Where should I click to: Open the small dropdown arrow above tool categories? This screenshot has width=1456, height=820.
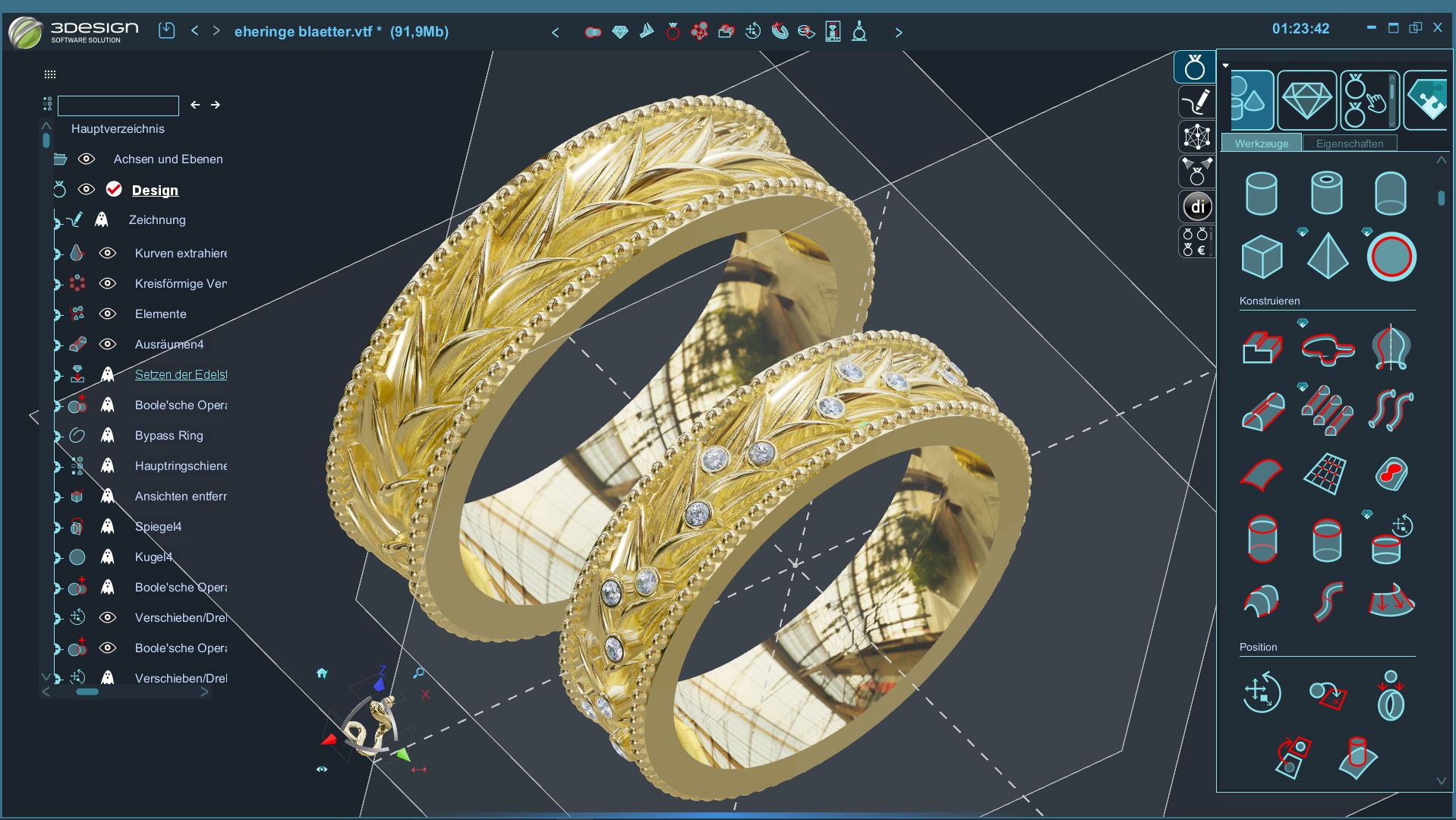click(x=1225, y=66)
